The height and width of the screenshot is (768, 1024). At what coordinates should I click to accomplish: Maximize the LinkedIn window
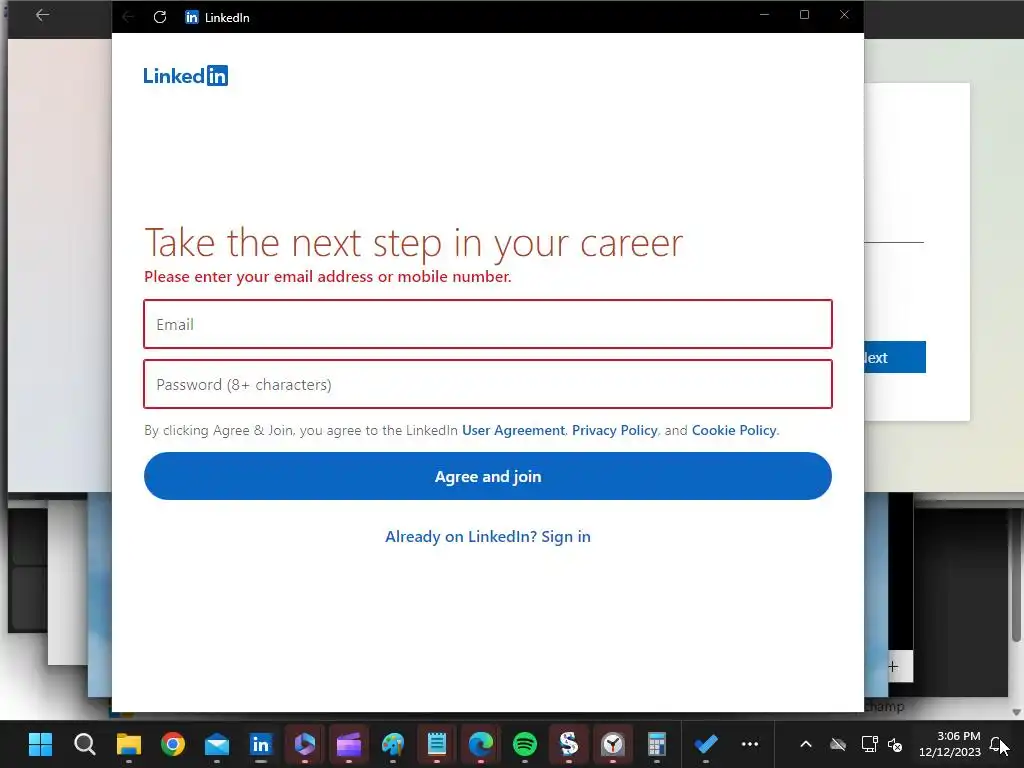pos(805,14)
